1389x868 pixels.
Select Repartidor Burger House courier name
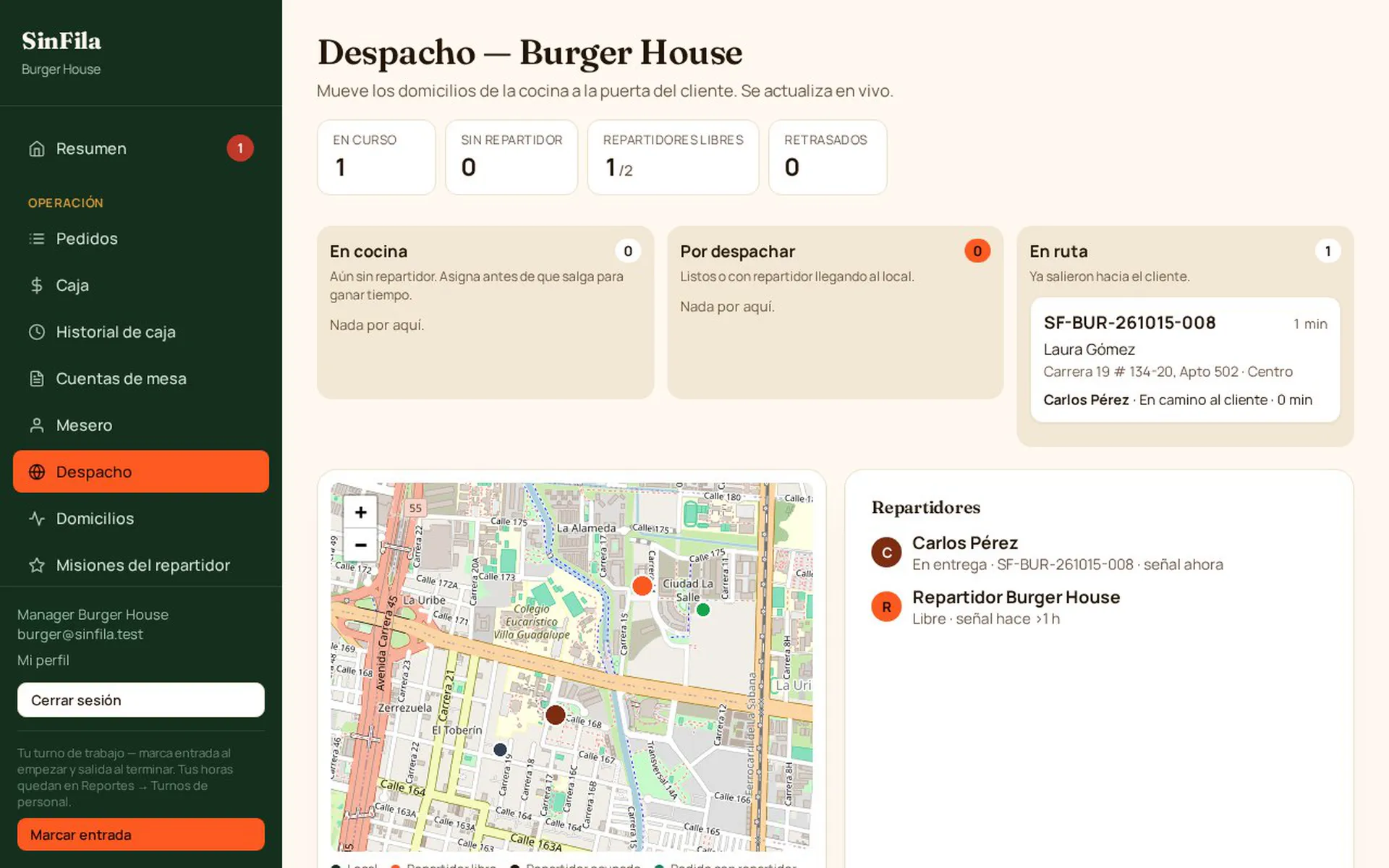(x=1016, y=597)
